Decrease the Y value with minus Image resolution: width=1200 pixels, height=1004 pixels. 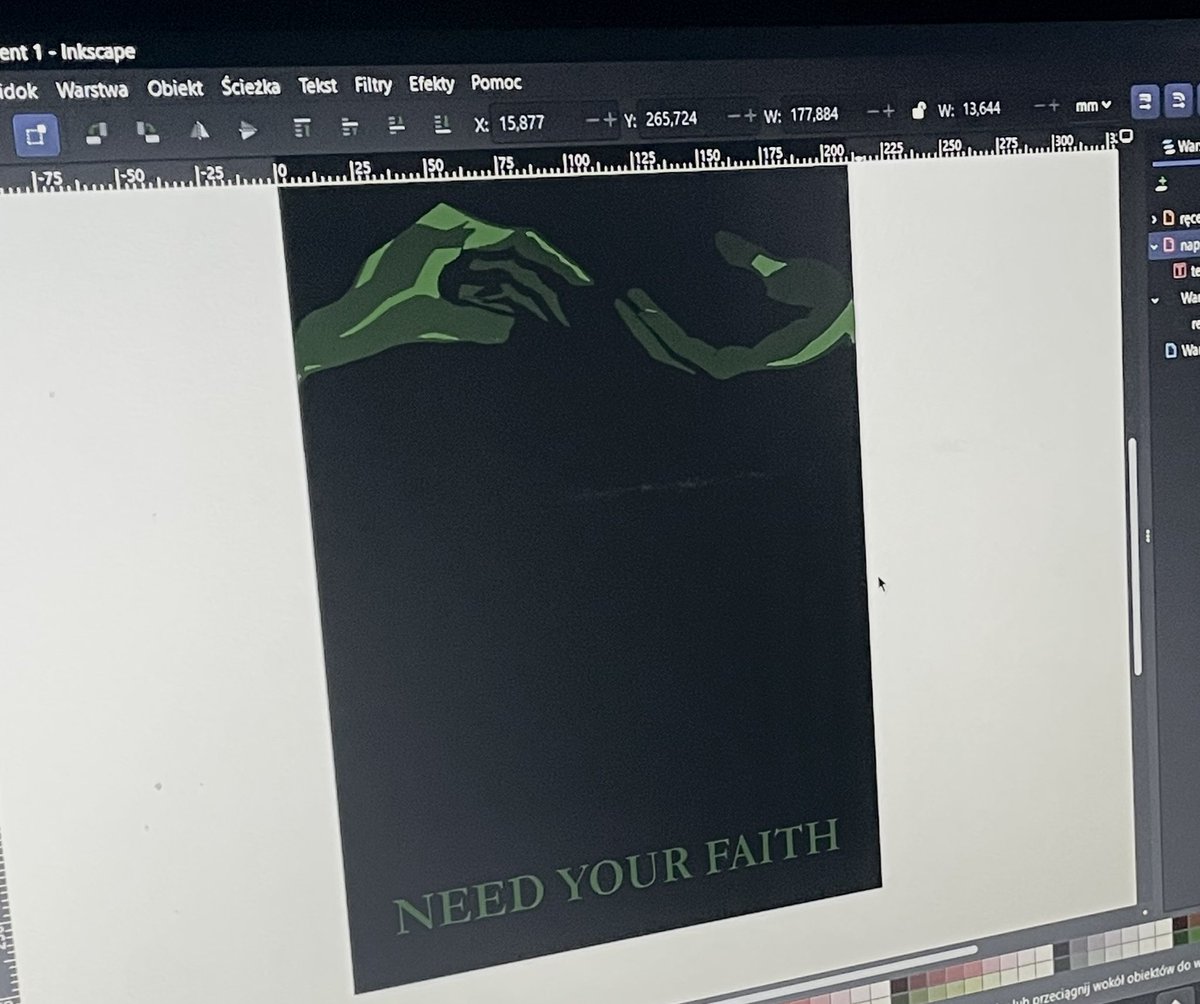pos(734,117)
